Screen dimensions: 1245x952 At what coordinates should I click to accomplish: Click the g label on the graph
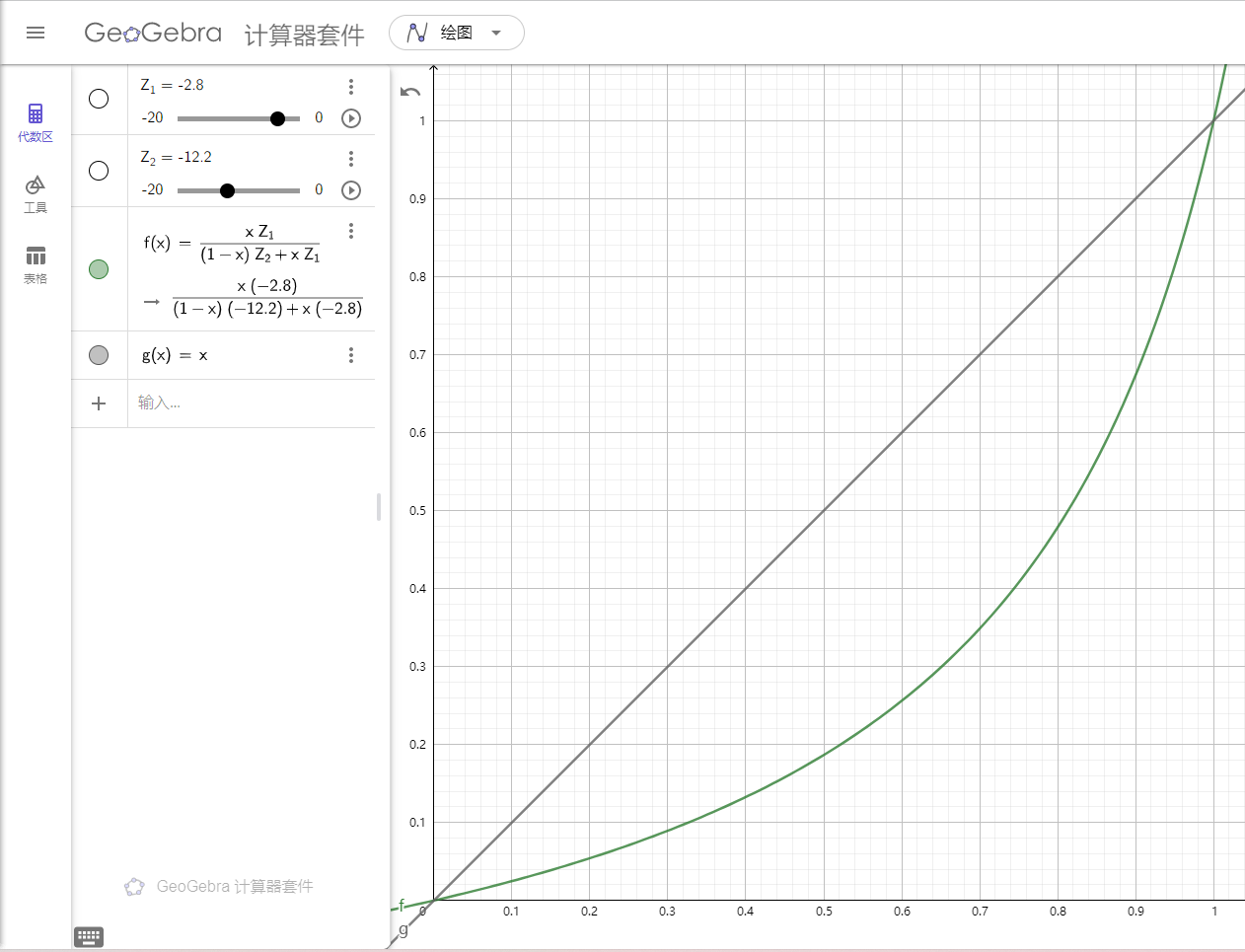(x=403, y=929)
